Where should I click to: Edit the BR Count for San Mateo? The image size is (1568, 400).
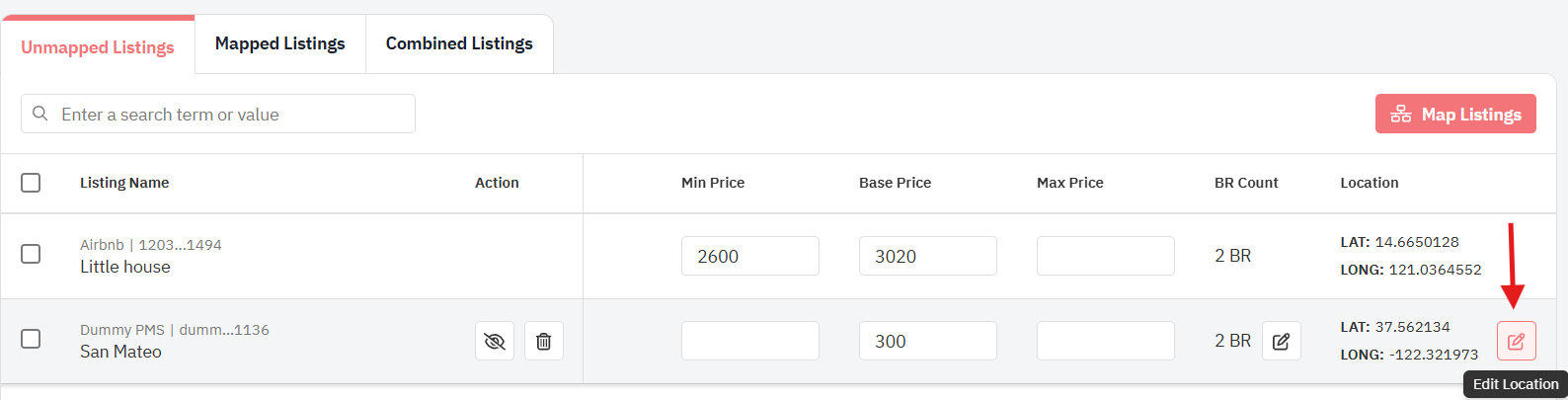[x=1281, y=341]
